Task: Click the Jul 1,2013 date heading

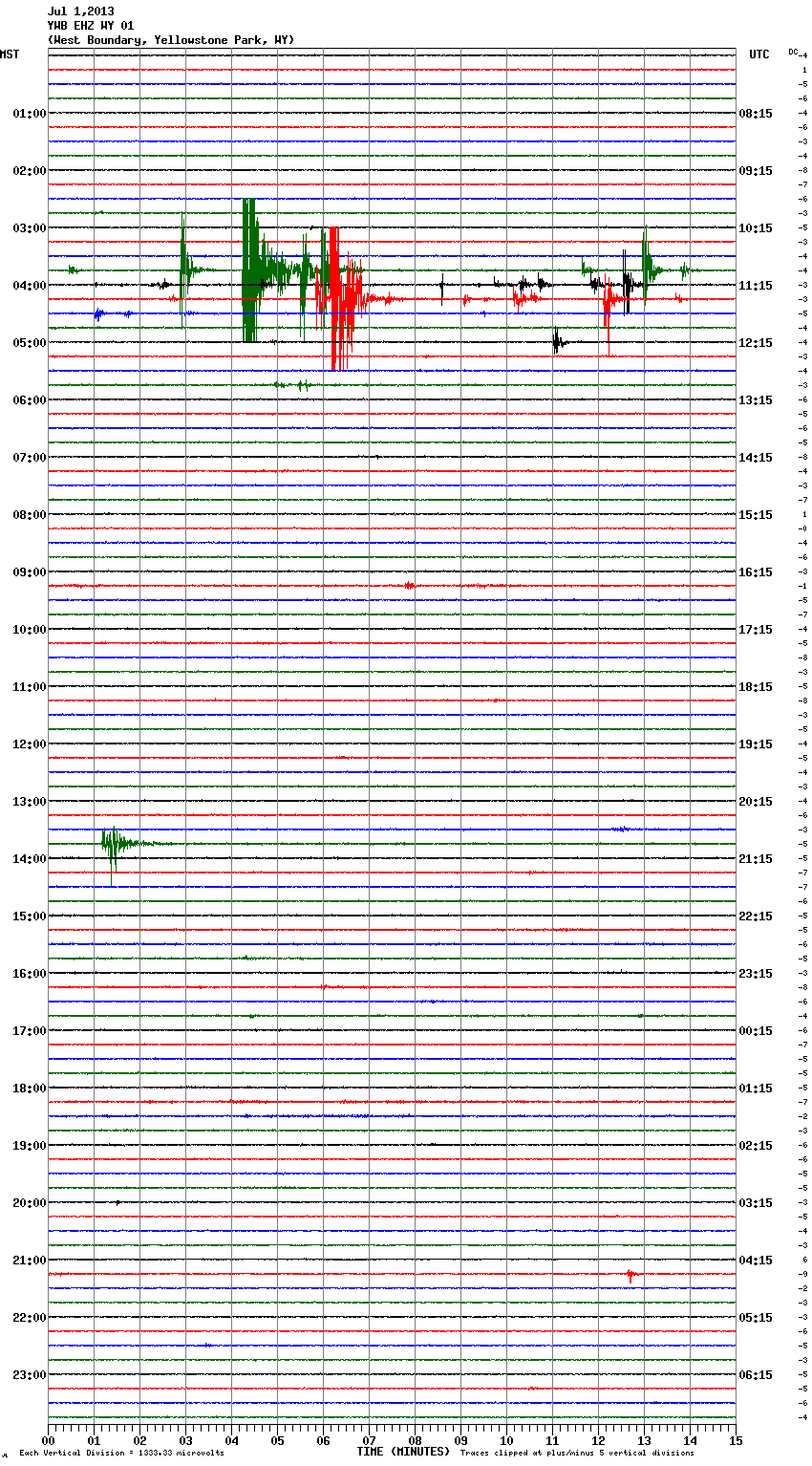Action: point(80,11)
